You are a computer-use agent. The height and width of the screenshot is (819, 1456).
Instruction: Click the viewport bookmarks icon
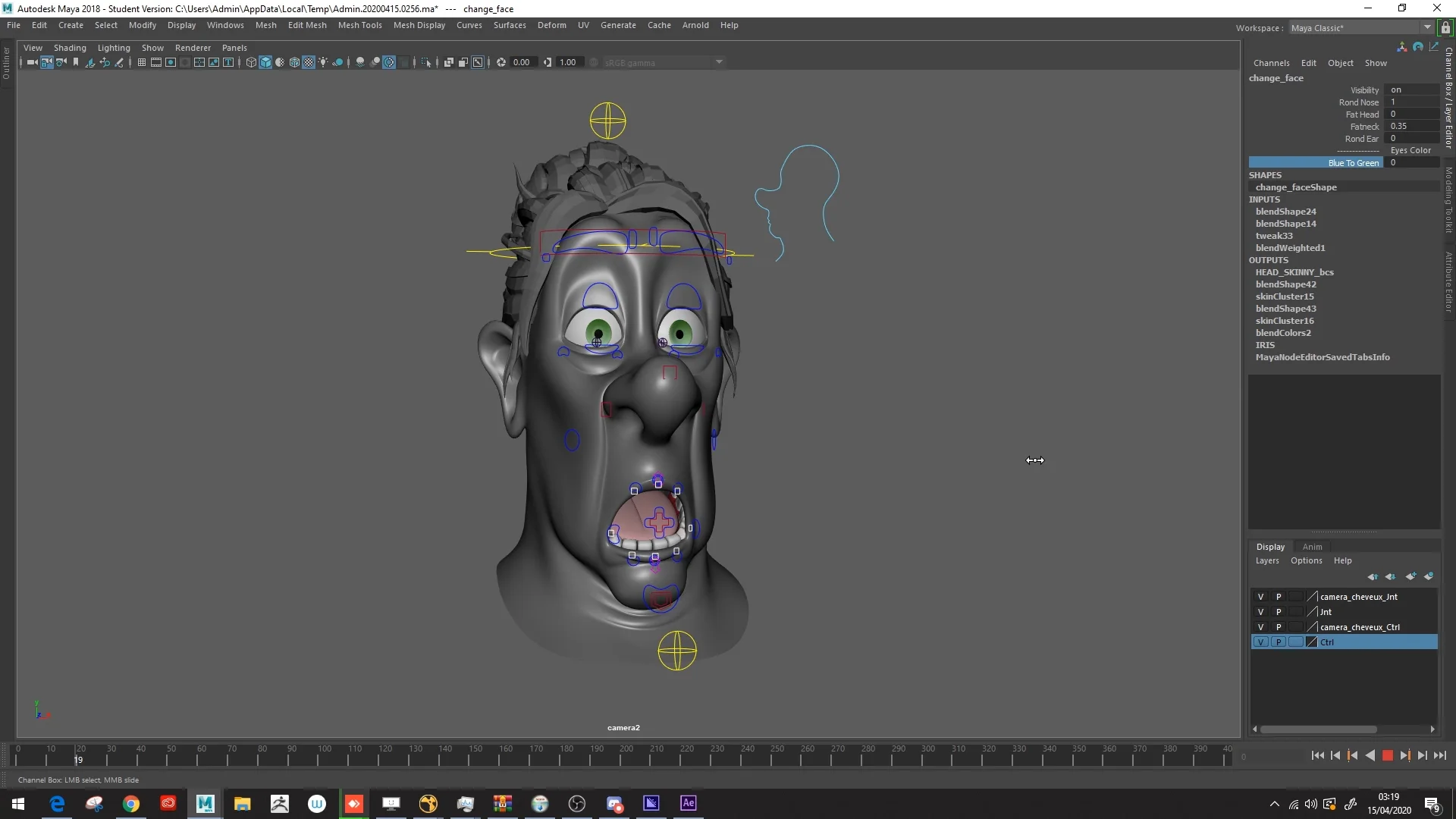click(x=76, y=62)
